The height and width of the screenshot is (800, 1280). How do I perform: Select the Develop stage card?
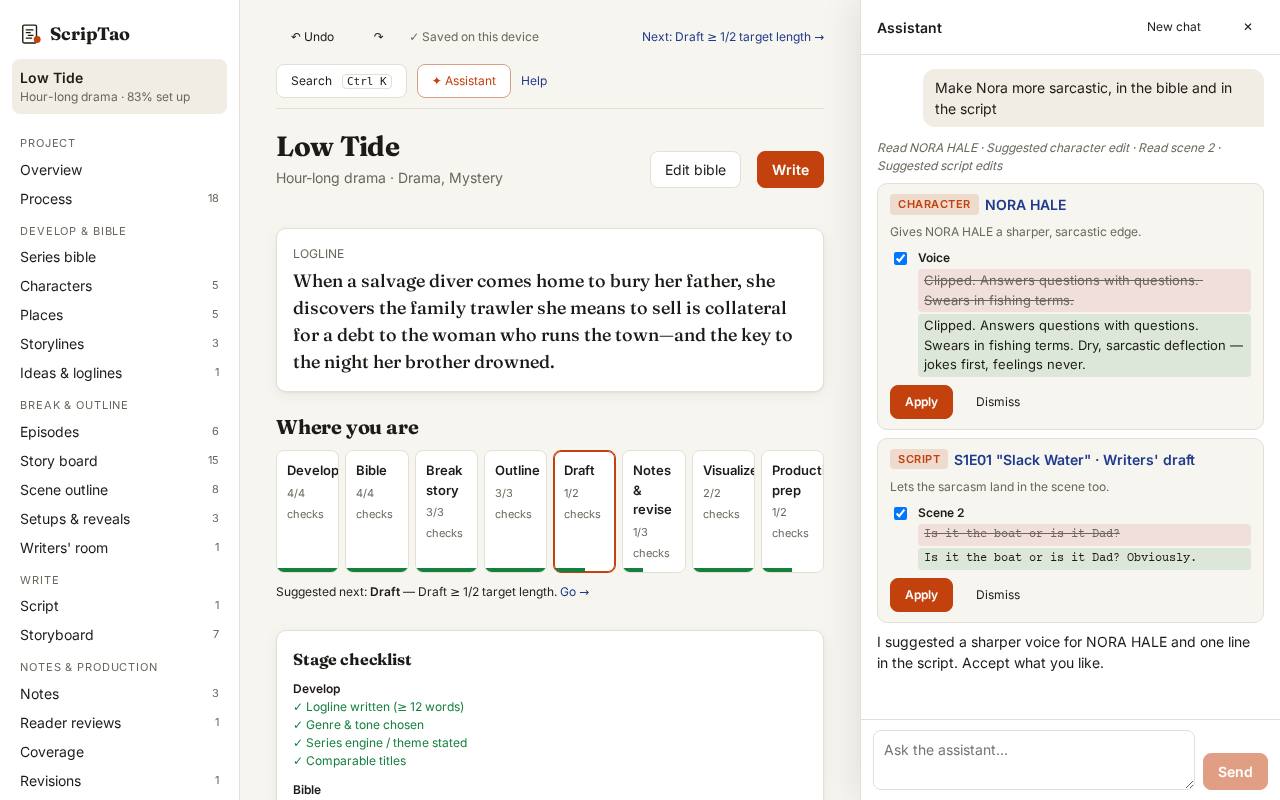click(x=307, y=511)
